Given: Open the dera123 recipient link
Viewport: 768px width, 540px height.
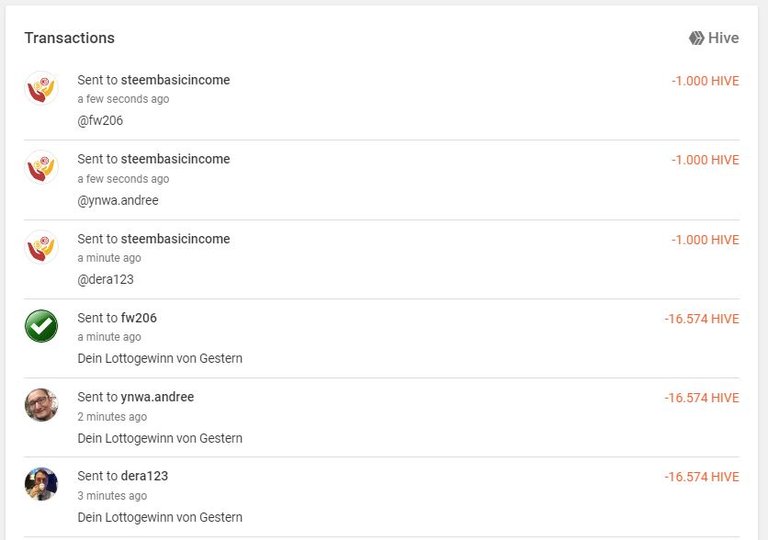Looking at the screenshot, I should pos(144,476).
